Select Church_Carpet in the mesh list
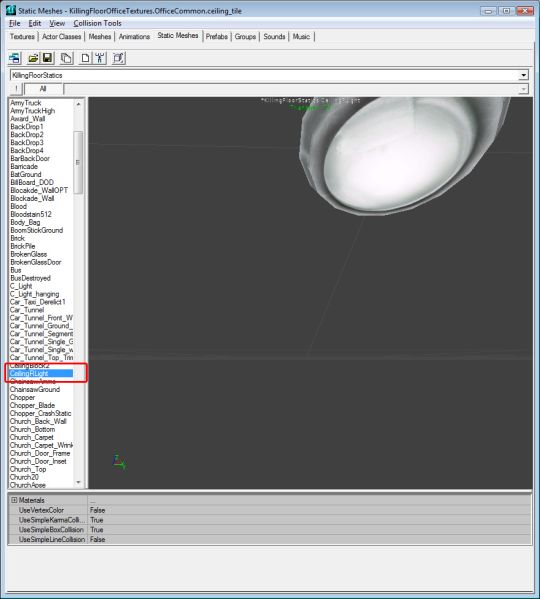540x599 pixels. [31, 437]
